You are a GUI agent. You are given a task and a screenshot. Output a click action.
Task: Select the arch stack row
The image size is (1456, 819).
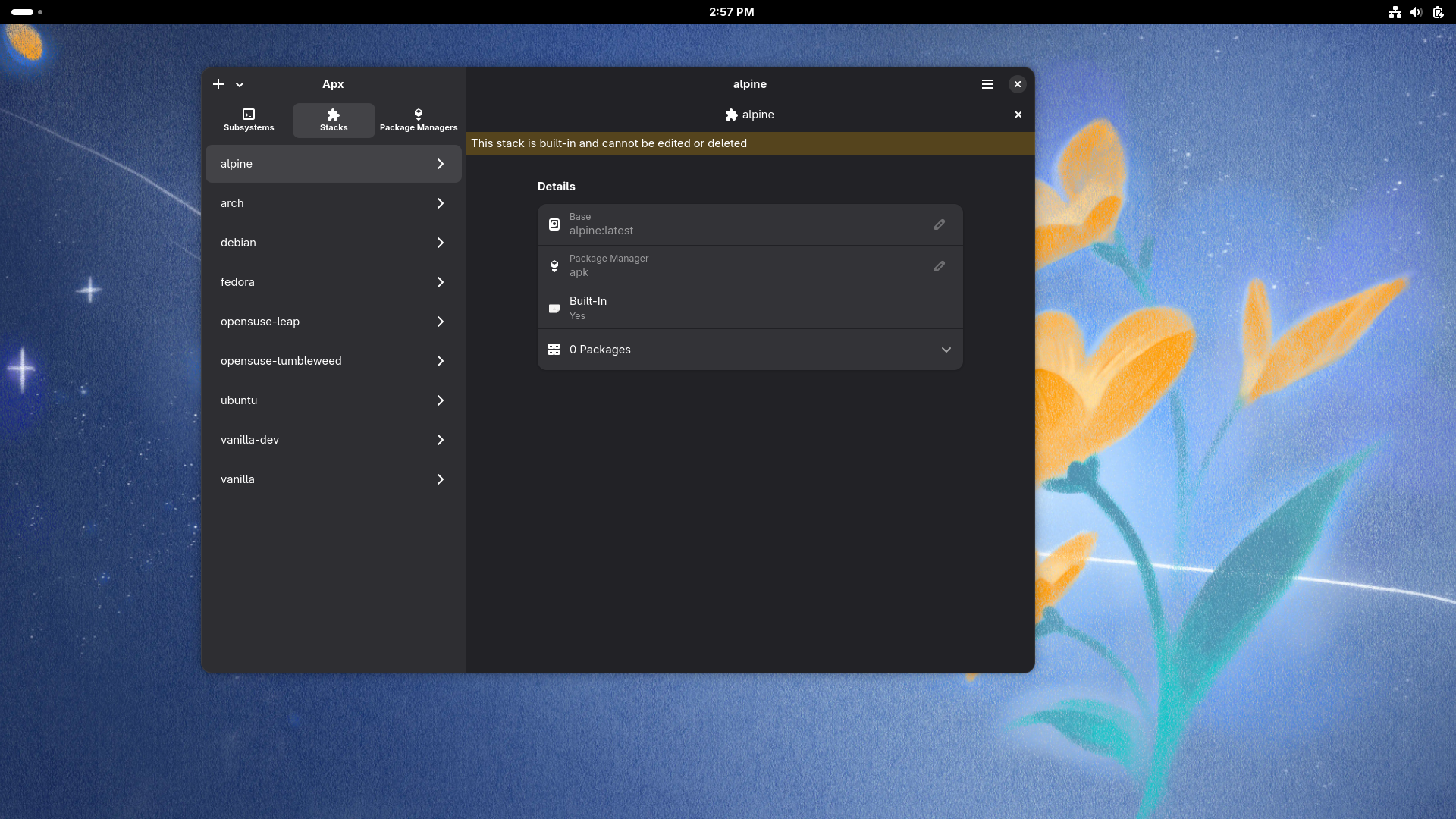[334, 203]
